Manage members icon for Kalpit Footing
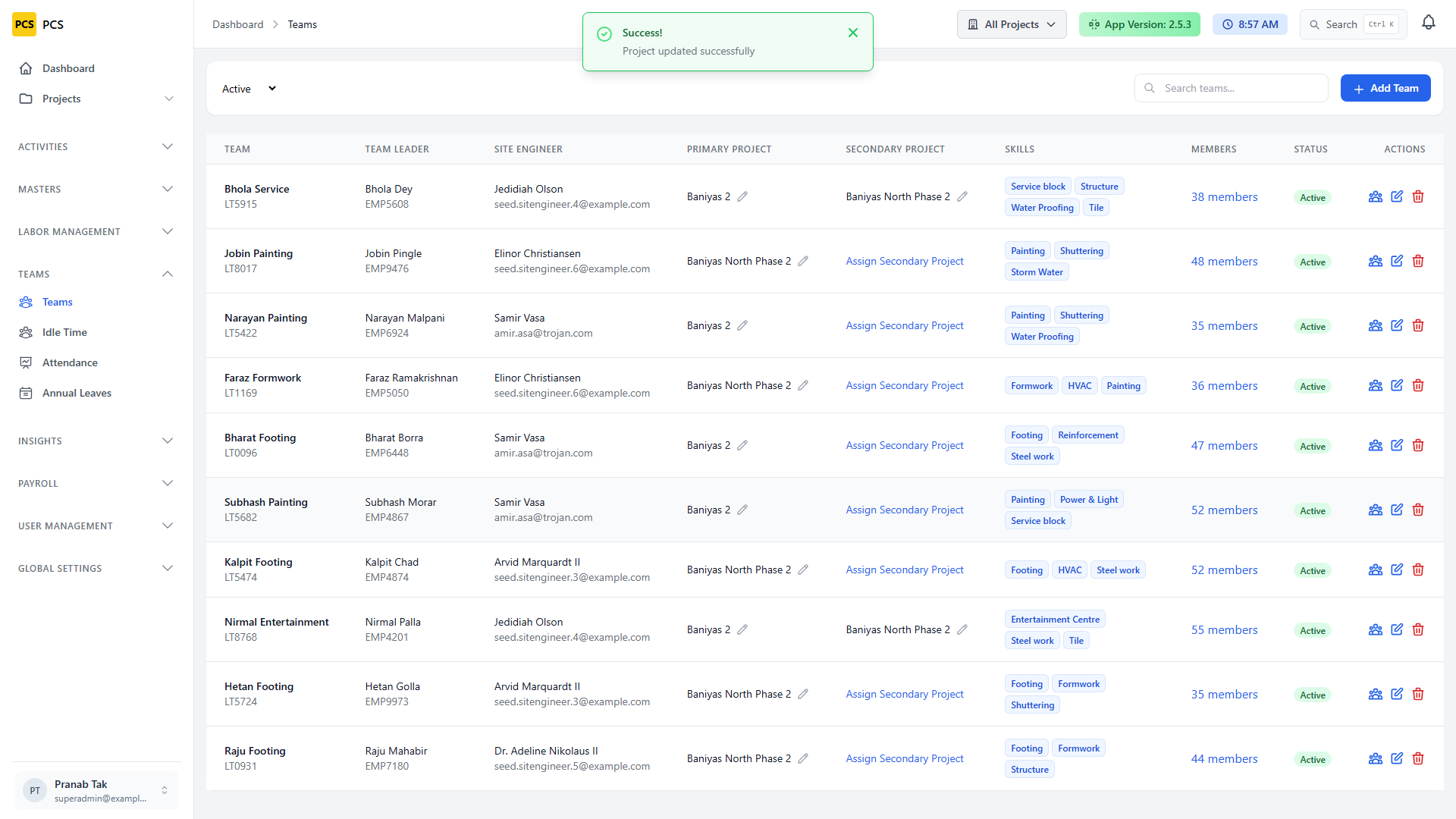 click(x=1376, y=570)
